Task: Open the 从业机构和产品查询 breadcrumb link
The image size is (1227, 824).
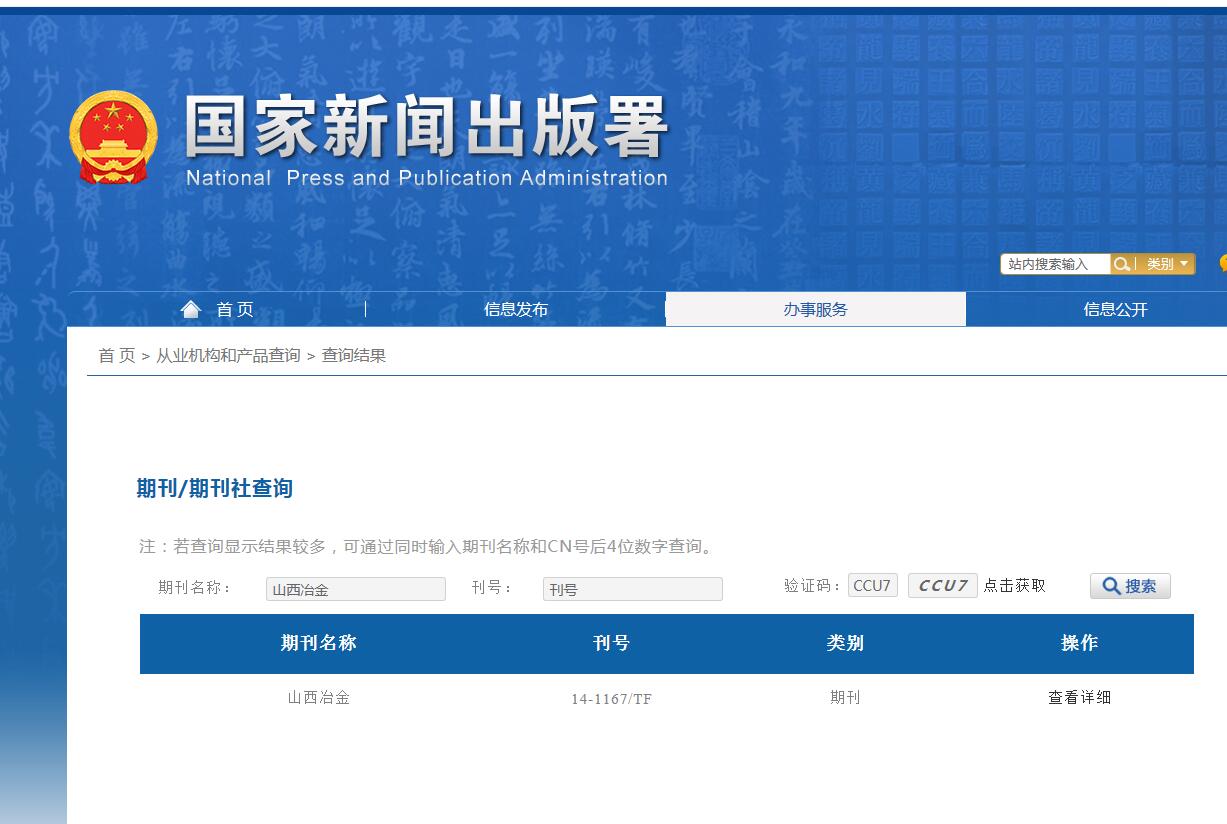Action: [x=227, y=353]
